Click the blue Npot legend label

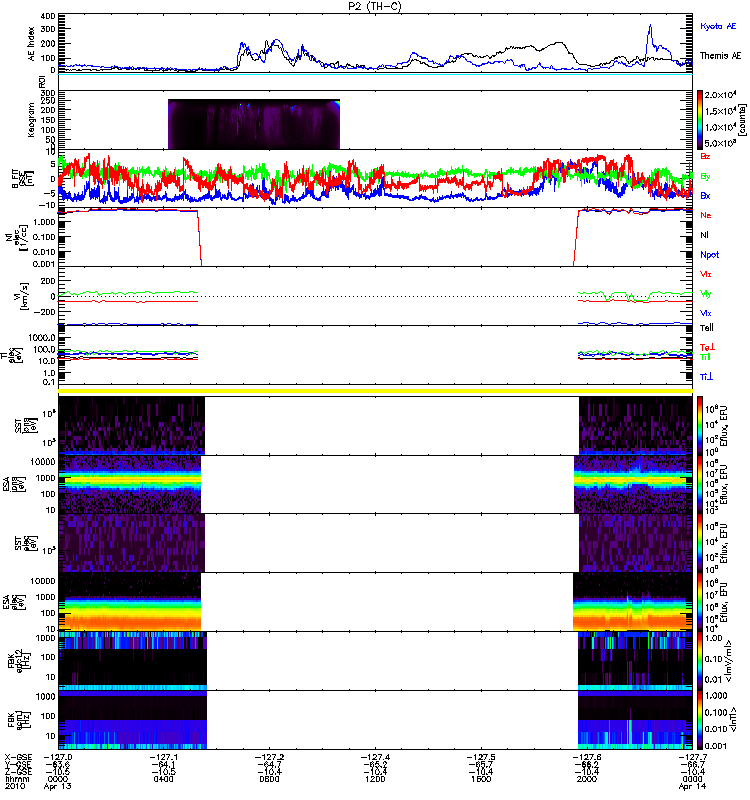[709, 255]
